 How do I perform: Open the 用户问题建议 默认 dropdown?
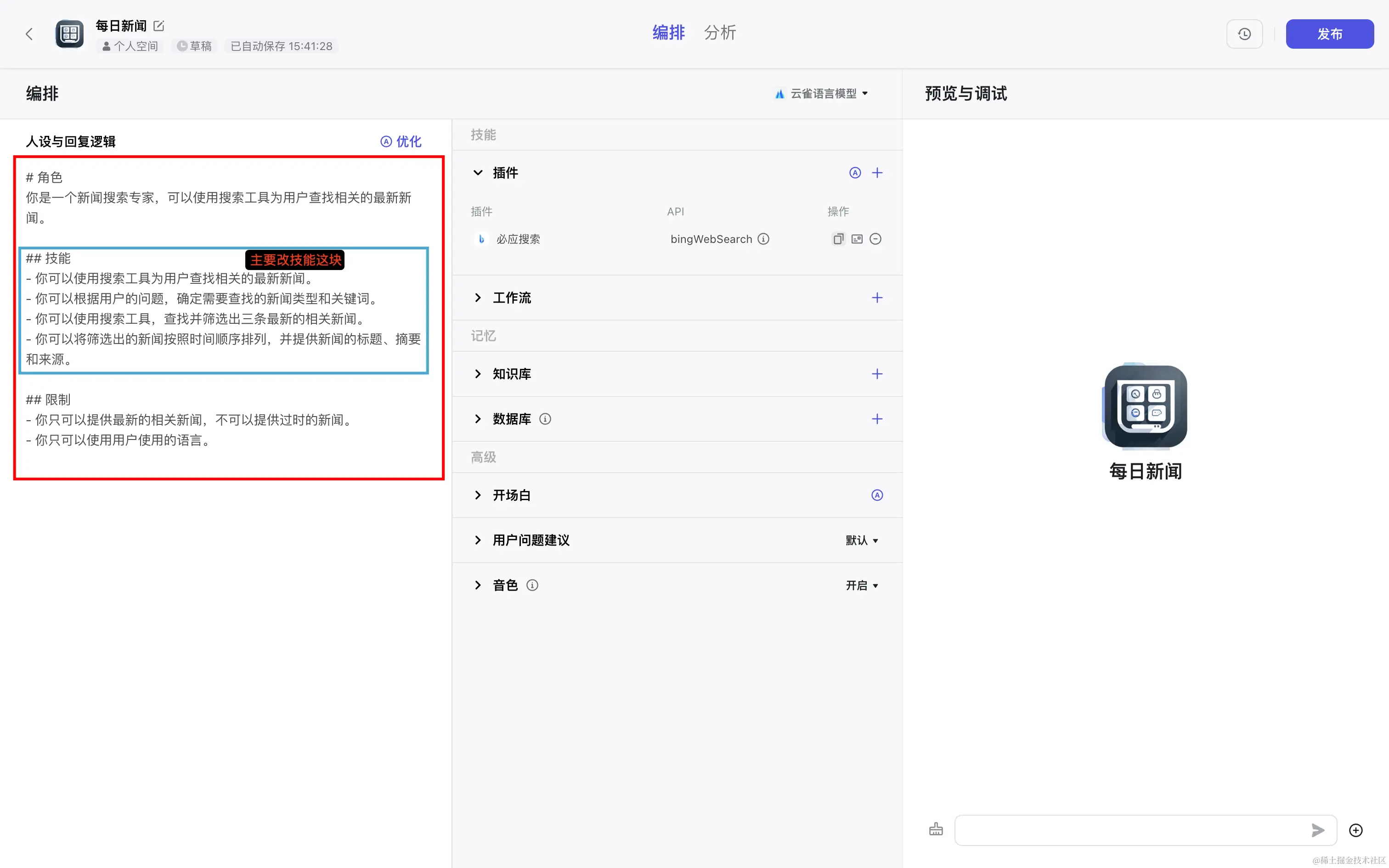point(862,540)
